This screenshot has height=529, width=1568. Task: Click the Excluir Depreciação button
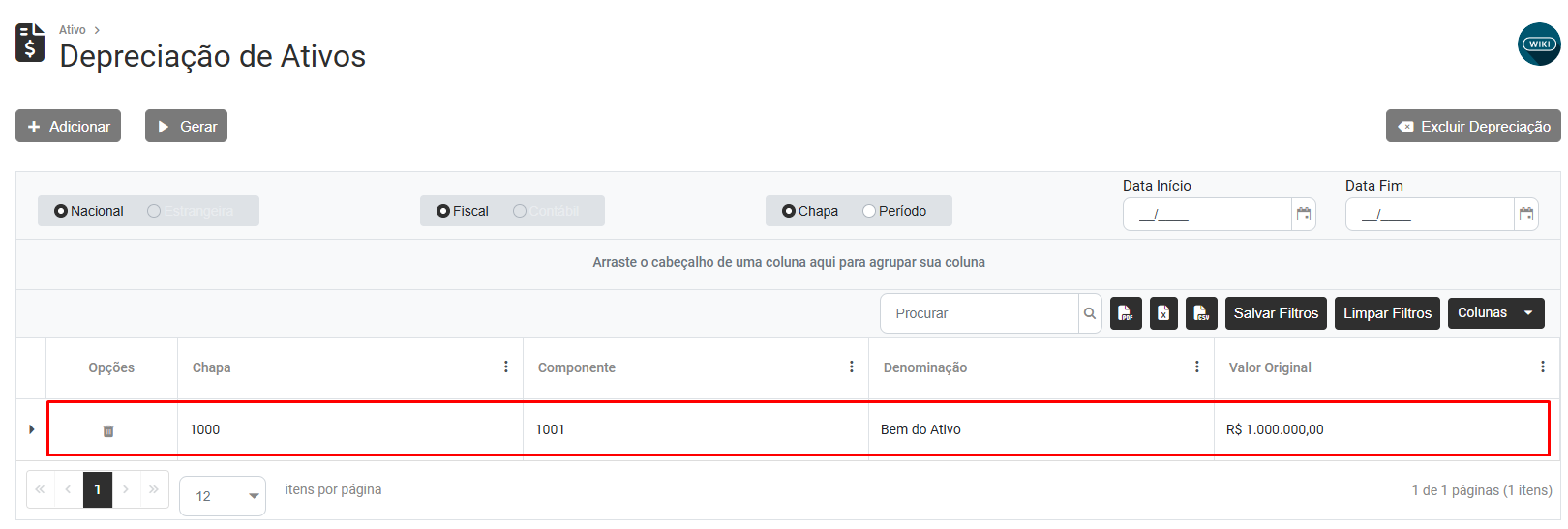pos(1473,127)
